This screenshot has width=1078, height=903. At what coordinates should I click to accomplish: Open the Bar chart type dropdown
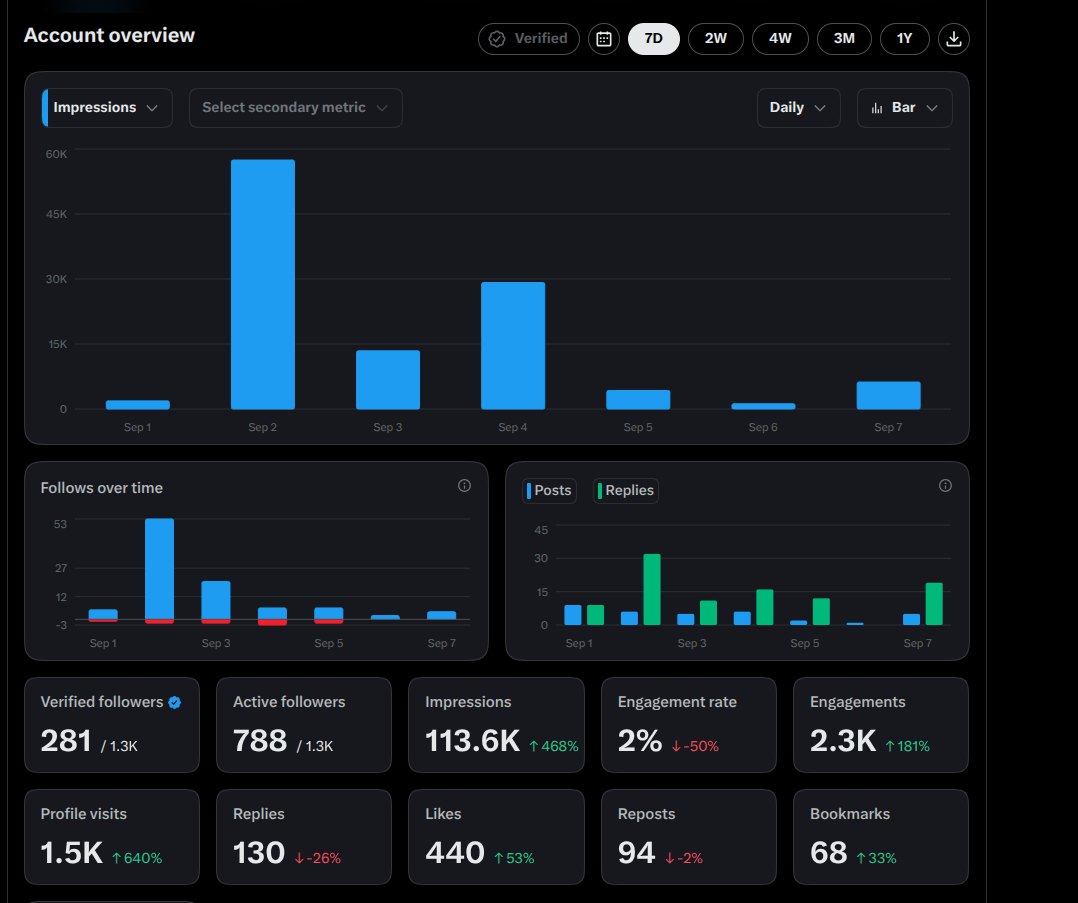[x=905, y=108]
